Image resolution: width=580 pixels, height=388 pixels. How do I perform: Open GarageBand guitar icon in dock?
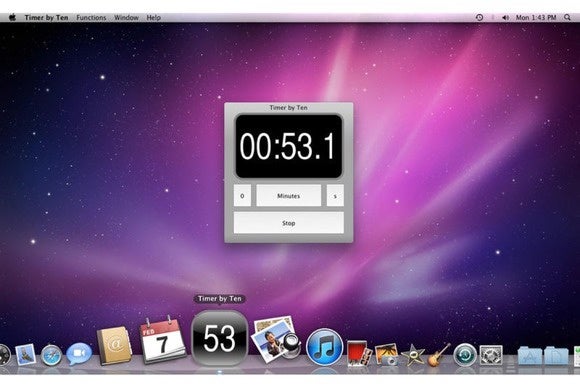click(439, 355)
